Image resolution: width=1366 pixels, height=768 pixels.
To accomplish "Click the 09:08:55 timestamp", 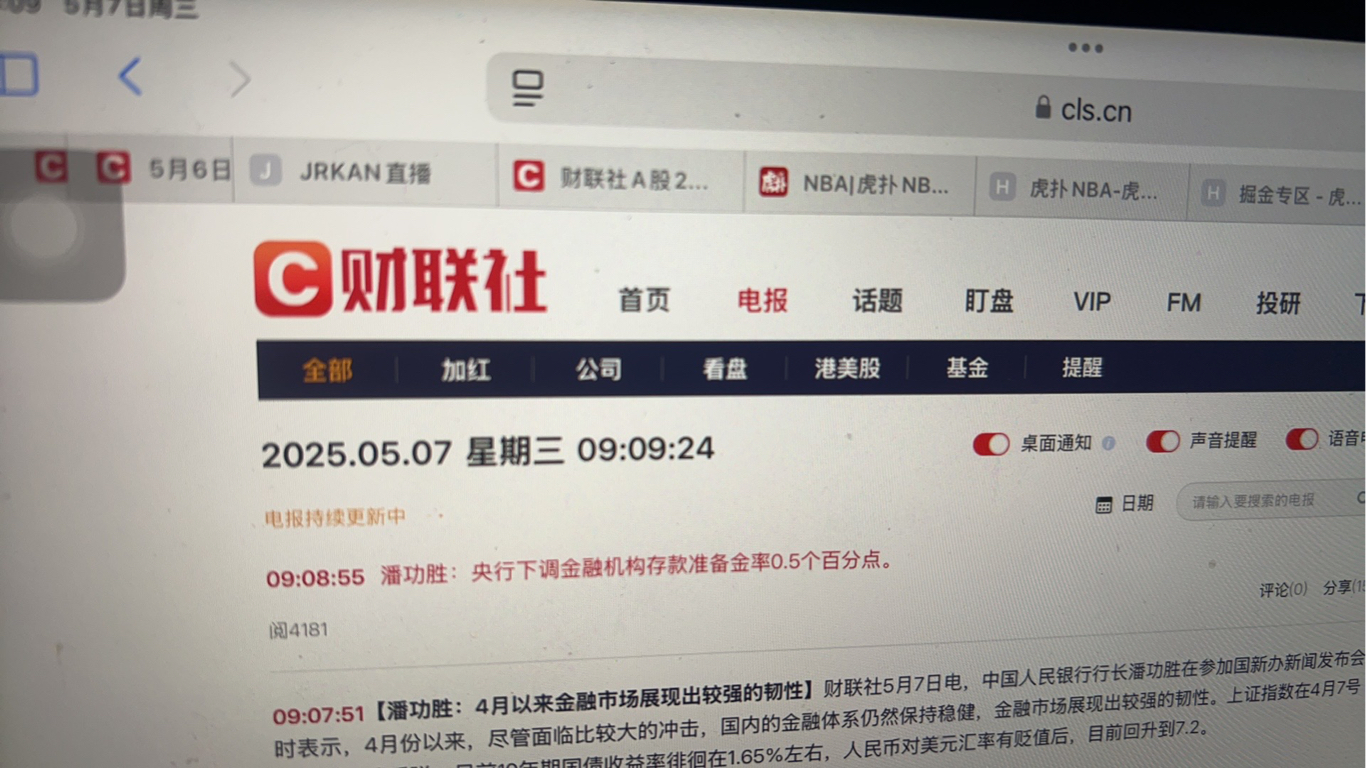I will [315, 577].
